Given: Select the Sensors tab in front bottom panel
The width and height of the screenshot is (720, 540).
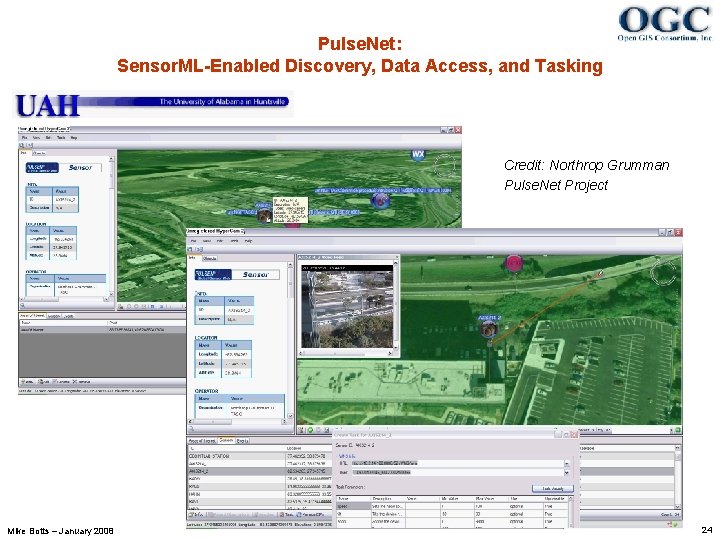Looking at the screenshot, I should tap(226, 440).
